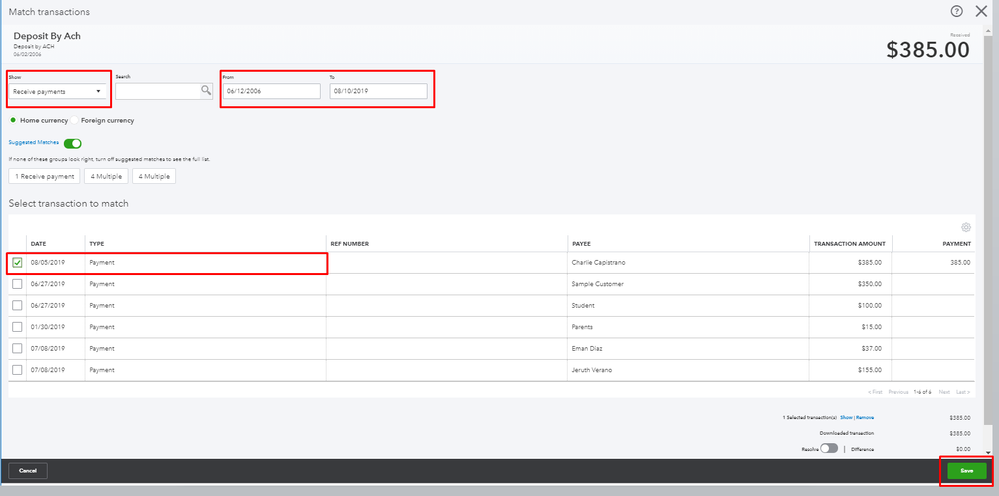Click the PAYMENT column header
Viewport: 999px width, 496px height.
(x=957, y=244)
